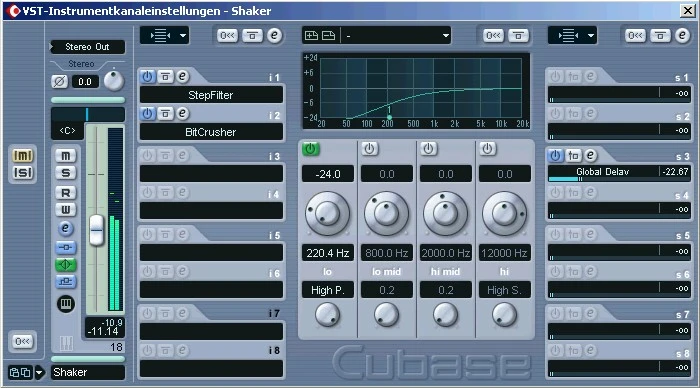The height and width of the screenshot is (388, 700).
Task: Enable Read automation R button
Action: coord(66,192)
